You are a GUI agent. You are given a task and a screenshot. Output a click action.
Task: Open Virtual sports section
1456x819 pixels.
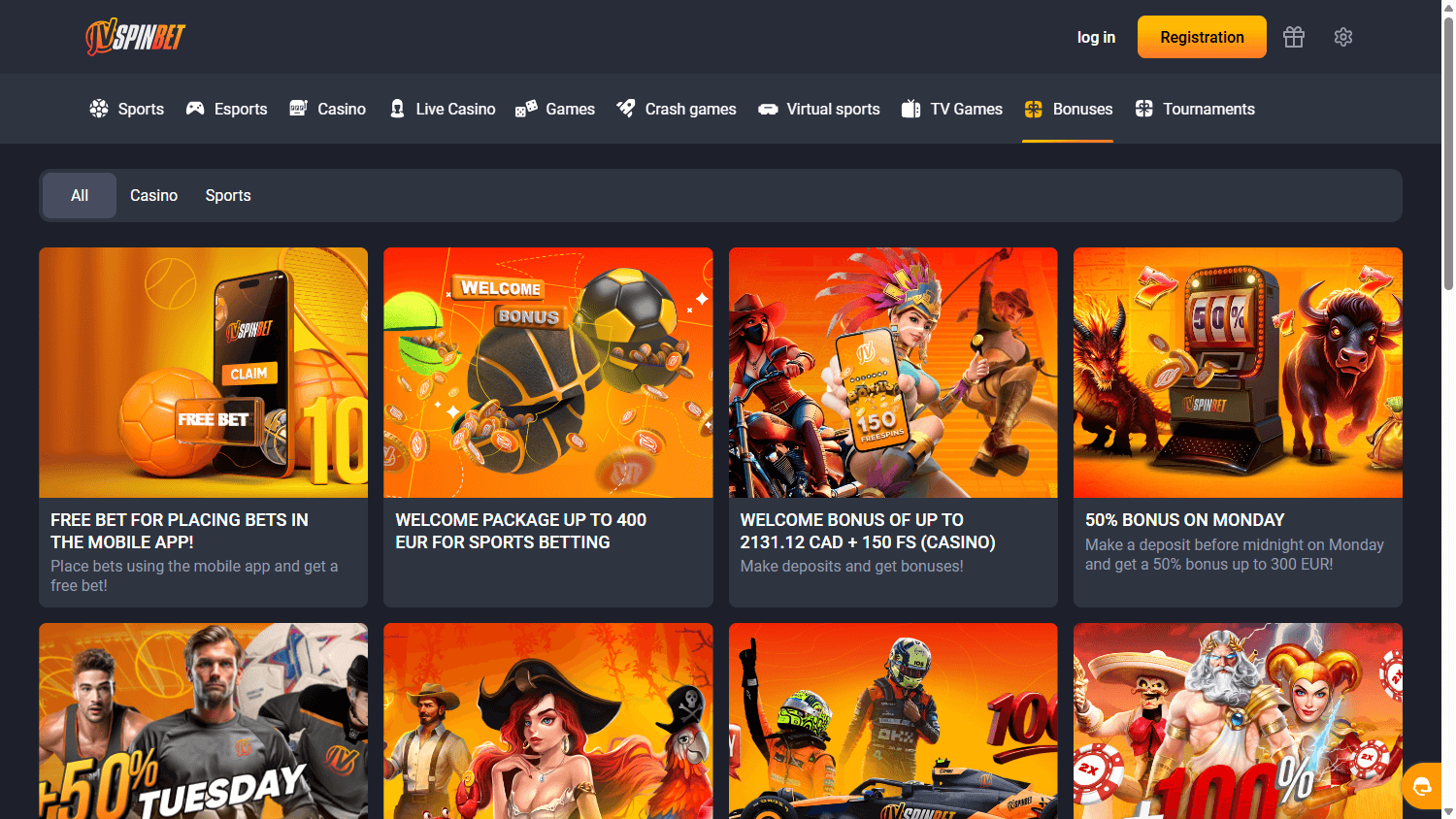[x=819, y=109]
